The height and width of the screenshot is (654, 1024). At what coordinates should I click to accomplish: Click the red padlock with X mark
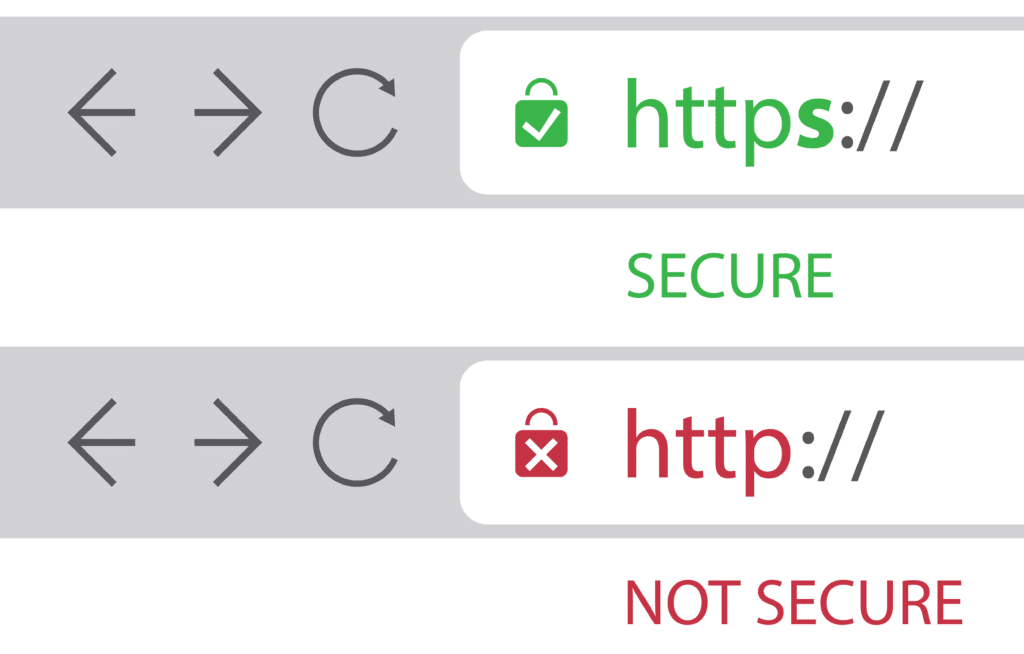(x=541, y=443)
